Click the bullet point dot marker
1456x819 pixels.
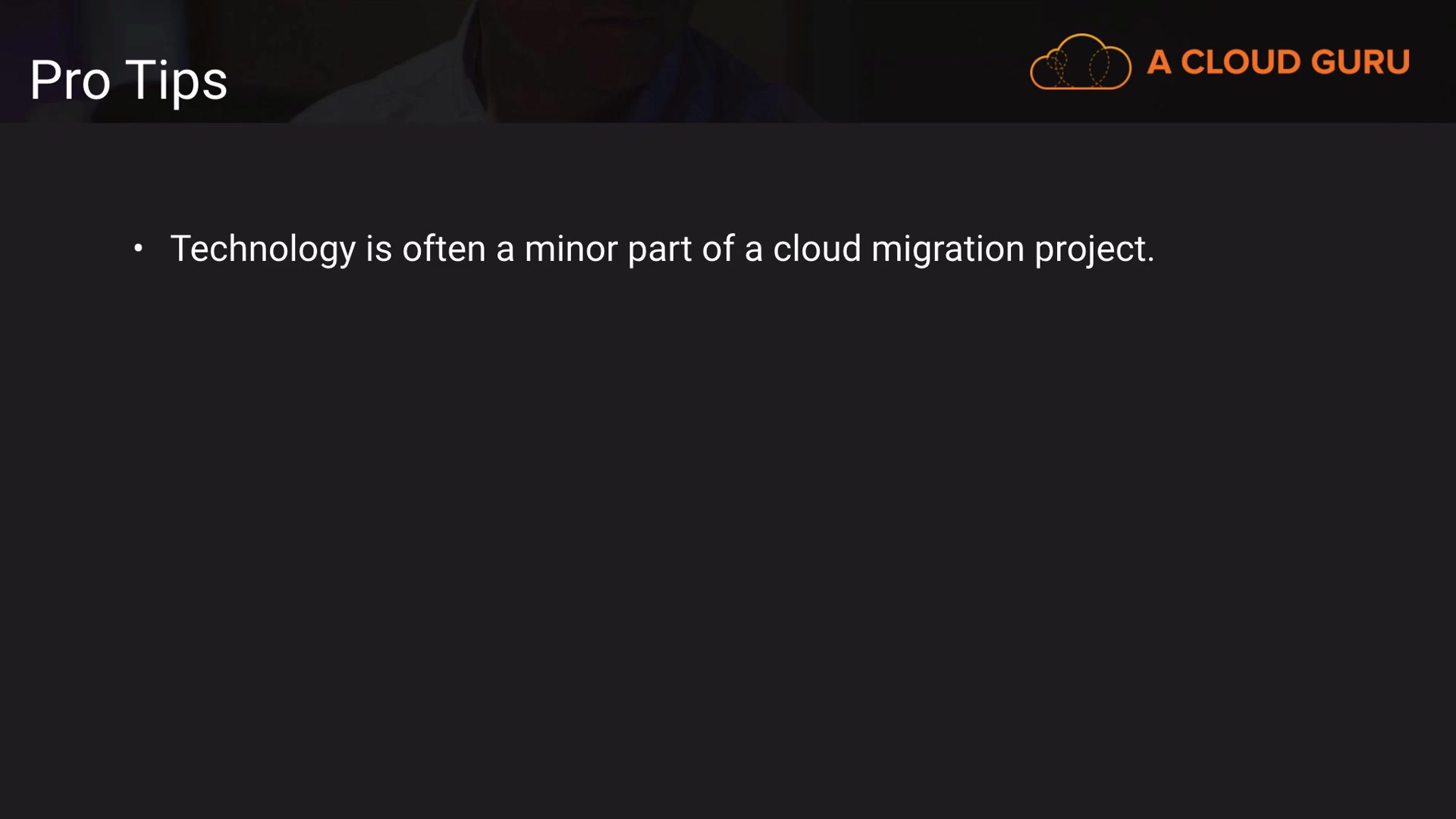(x=138, y=248)
